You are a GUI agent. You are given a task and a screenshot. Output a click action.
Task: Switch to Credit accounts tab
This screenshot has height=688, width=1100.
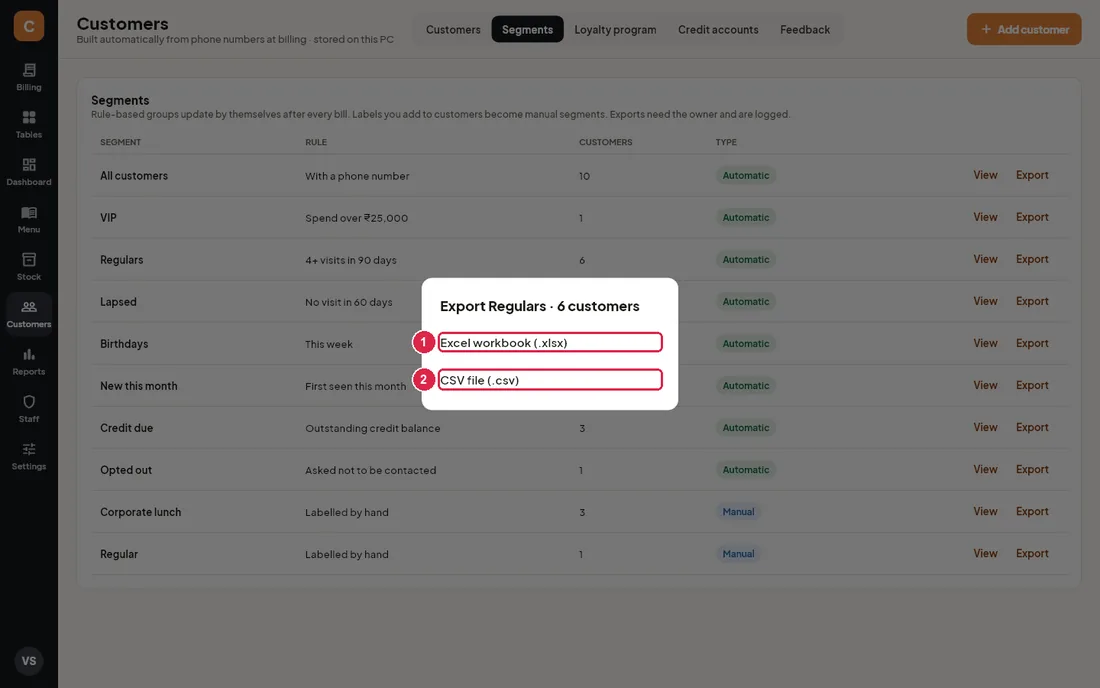(718, 29)
